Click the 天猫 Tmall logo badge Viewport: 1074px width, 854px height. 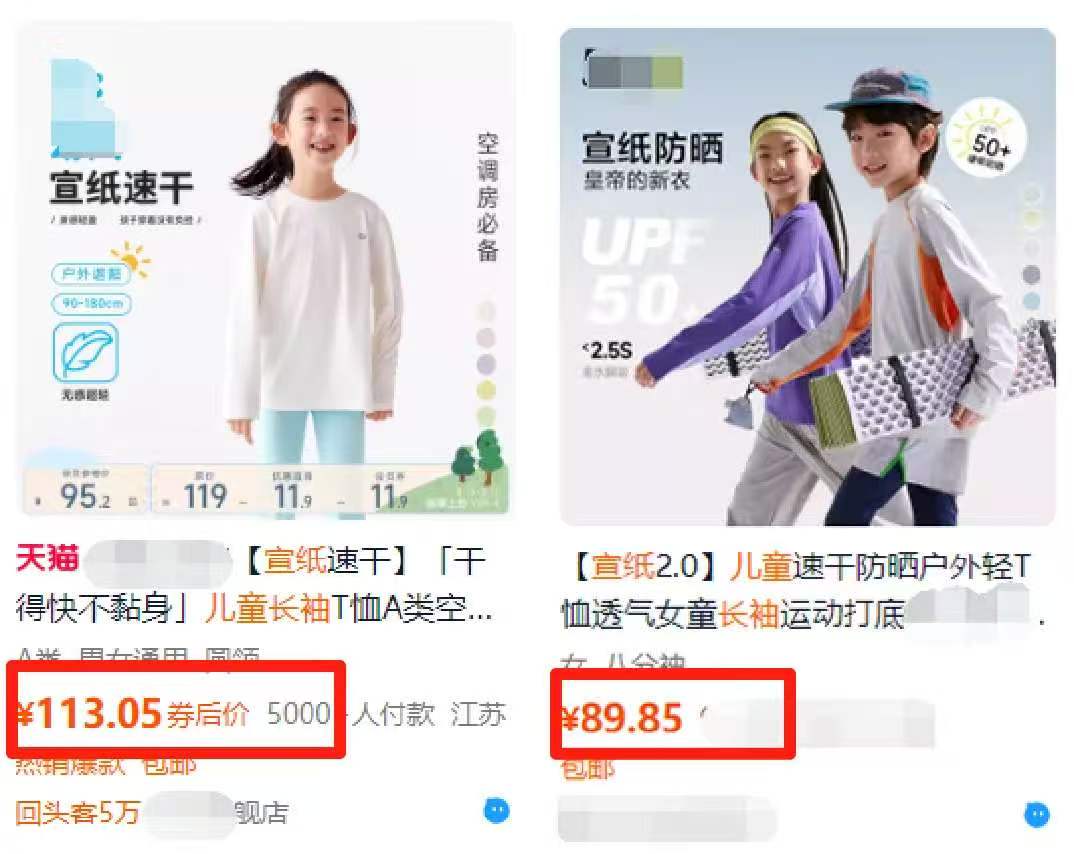tap(47, 558)
